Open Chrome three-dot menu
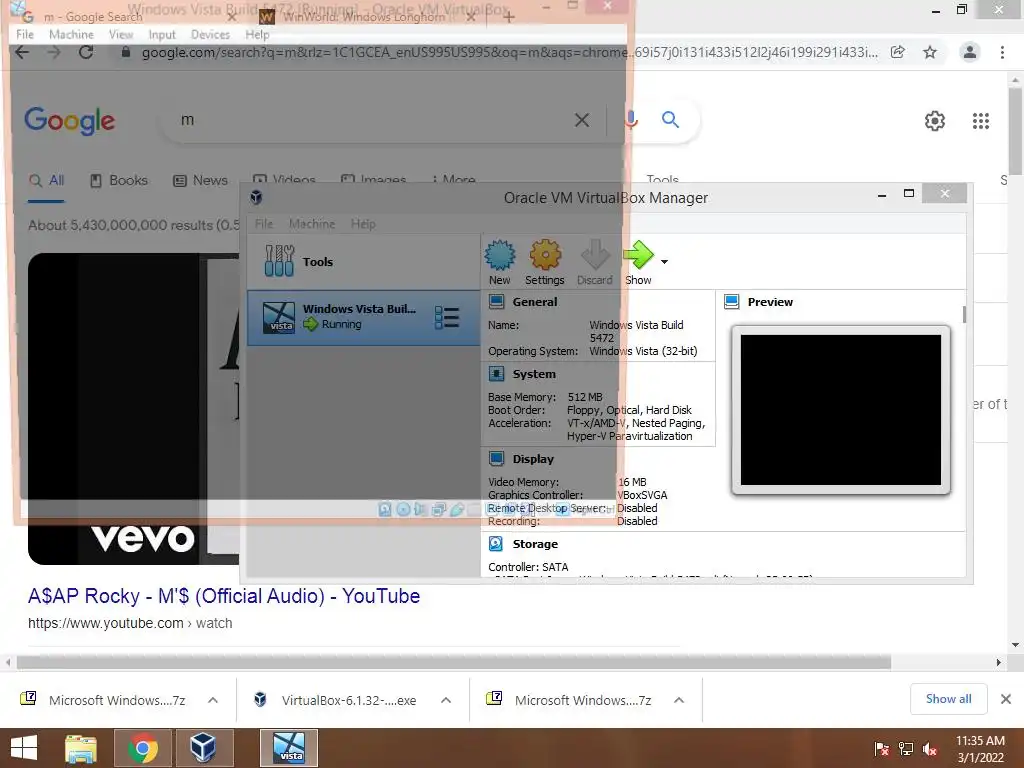 pos(1002,52)
